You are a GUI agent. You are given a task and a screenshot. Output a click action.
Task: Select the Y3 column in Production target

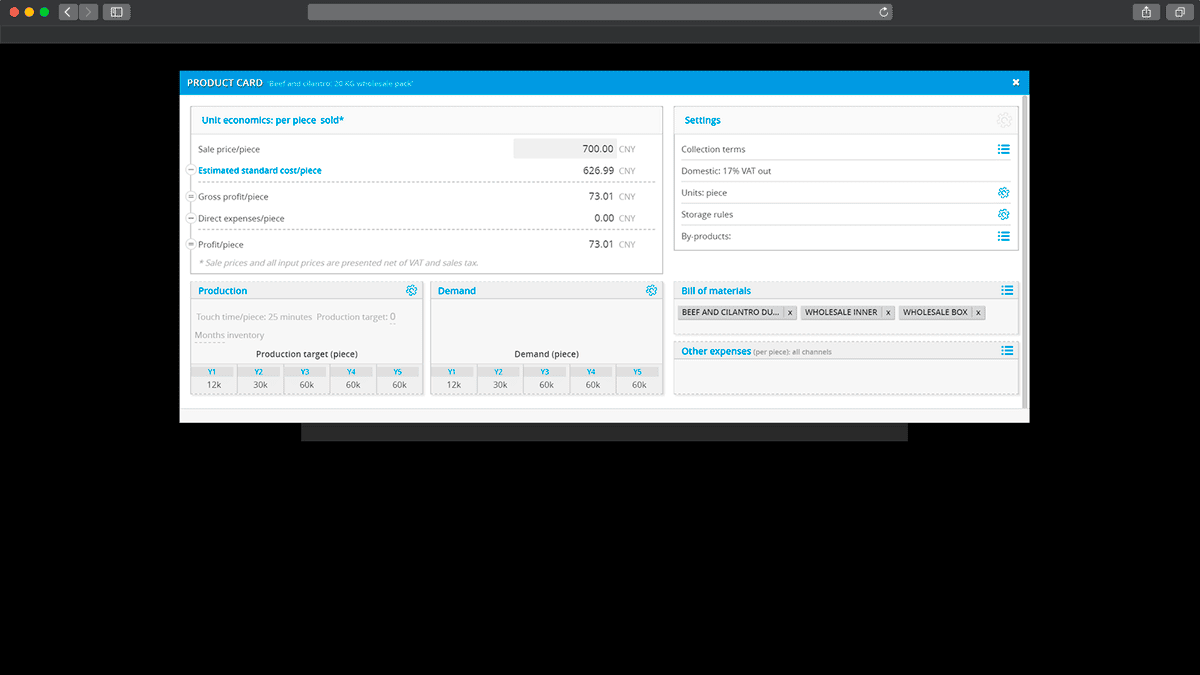(305, 372)
